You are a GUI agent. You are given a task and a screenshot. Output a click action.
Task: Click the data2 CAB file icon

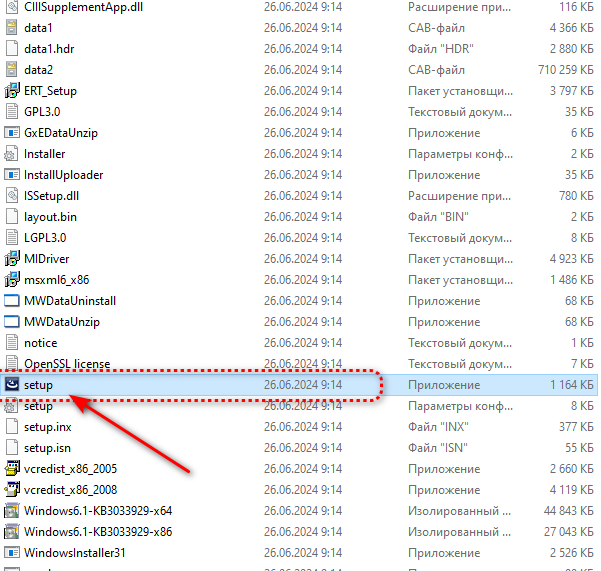(x=12, y=69)
